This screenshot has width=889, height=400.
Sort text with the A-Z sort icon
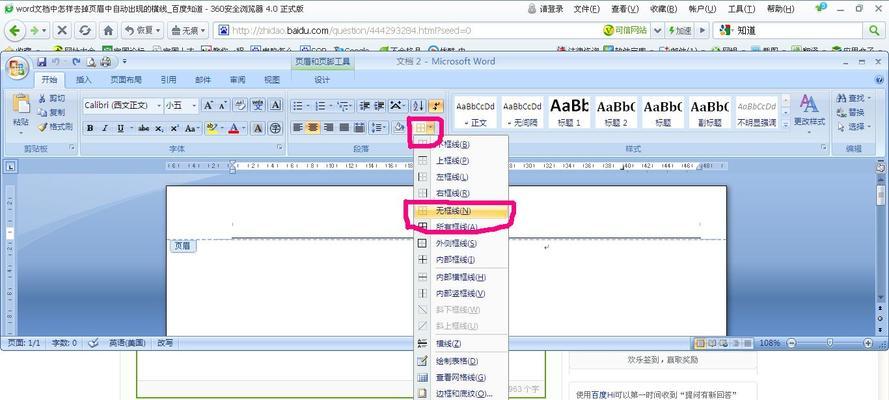coord(418,105)
